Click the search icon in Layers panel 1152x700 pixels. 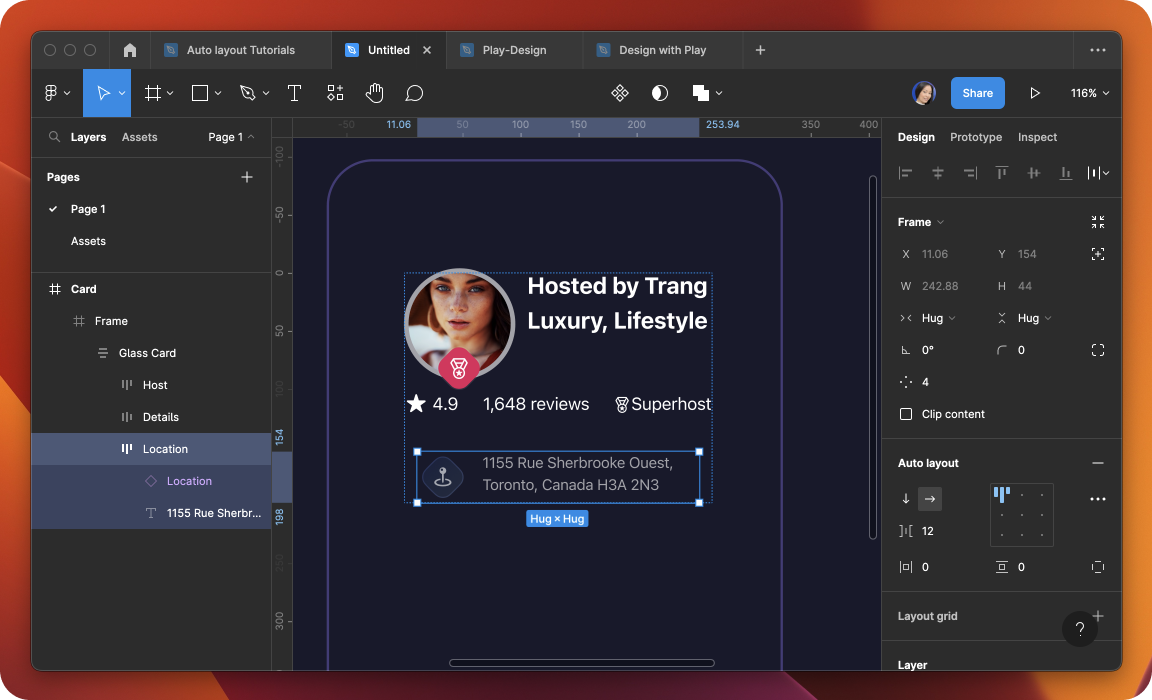tap(54, 137)
